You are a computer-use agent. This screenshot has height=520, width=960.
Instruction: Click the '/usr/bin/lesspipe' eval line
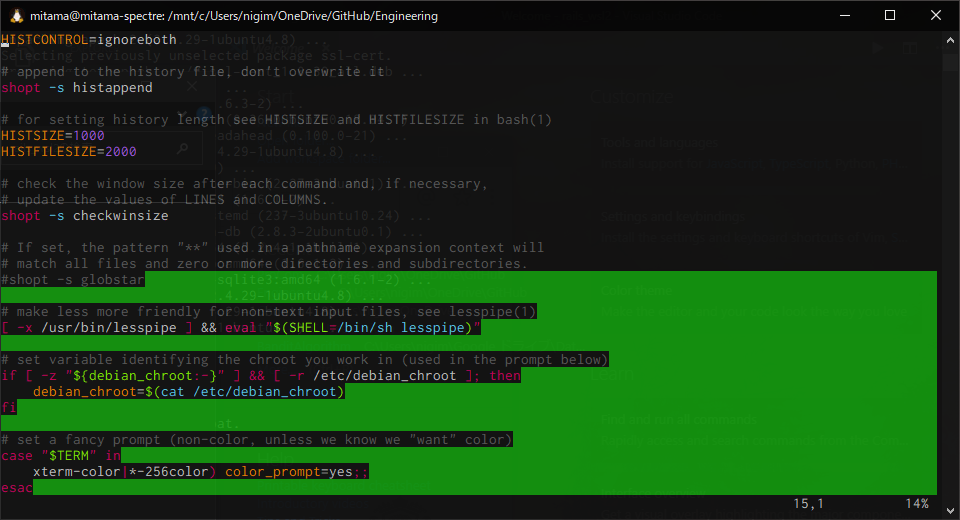(x=241, y=328)
